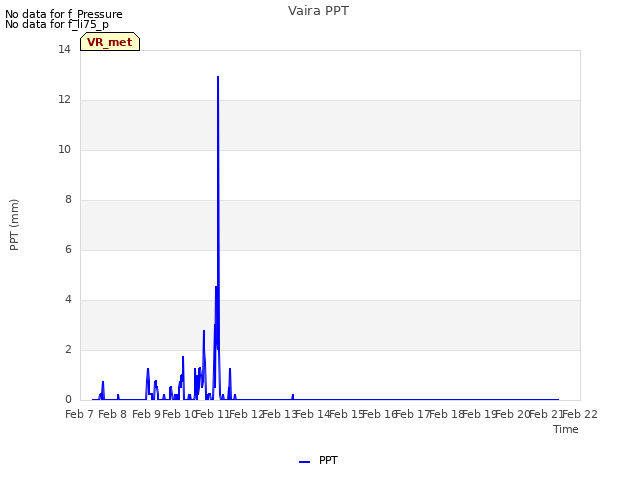Click the y-axis tick label 0
This screenshot has height=480, width=640.
(x=68, y=399)
